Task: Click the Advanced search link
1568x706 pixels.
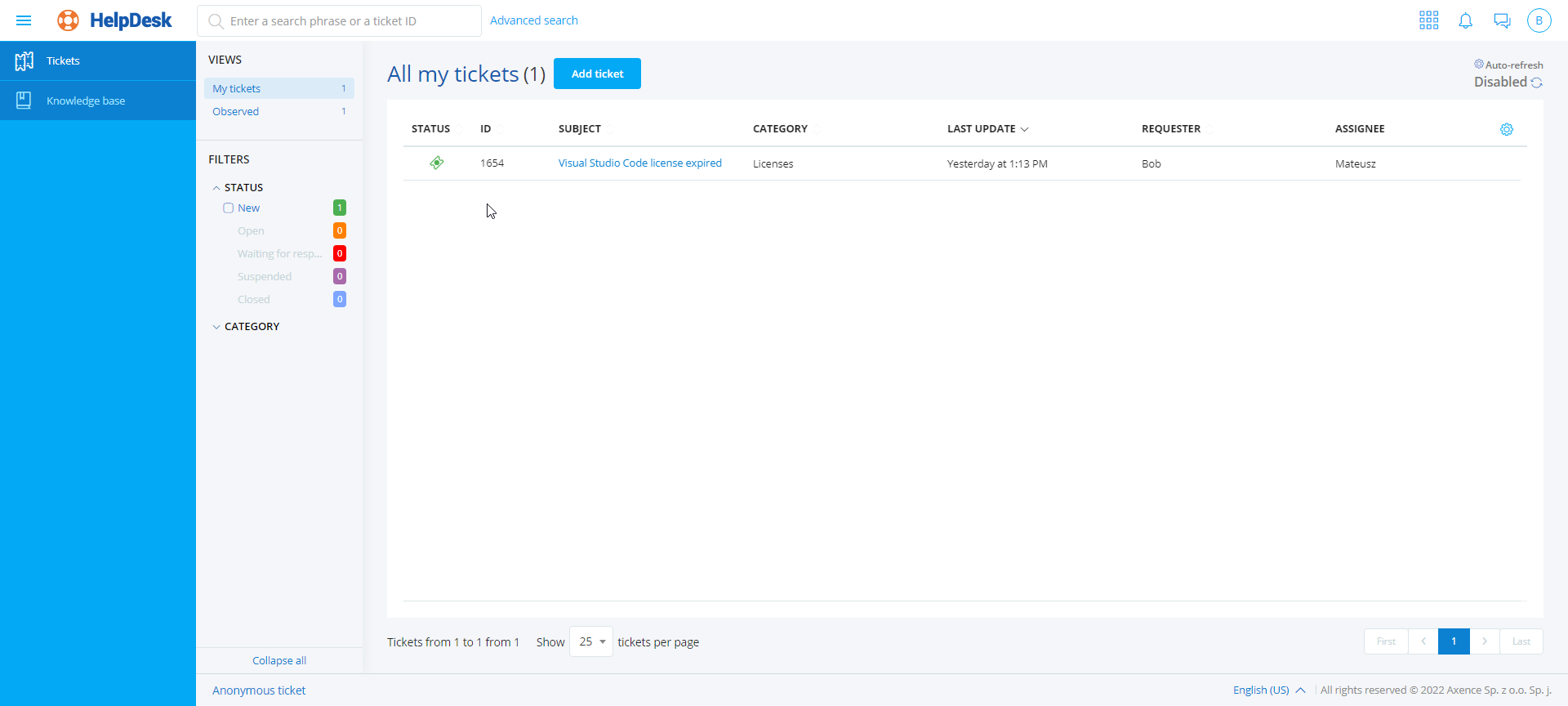Action: tap(533, 20)
